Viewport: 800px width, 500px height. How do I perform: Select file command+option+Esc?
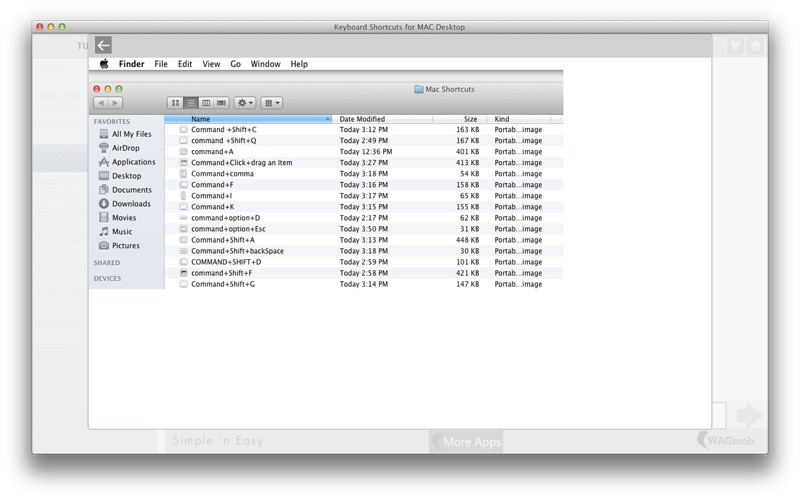(364, 229)
